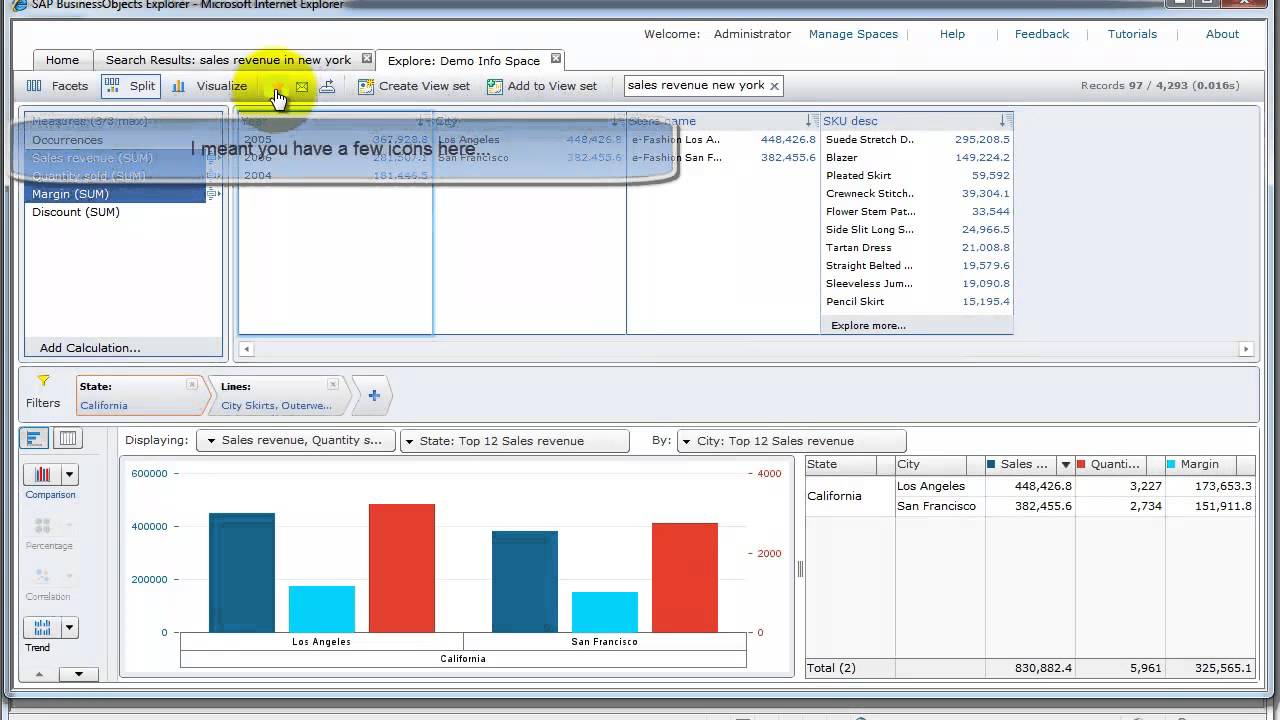The width and height of the screenshot is (1280, 720).
Task: Expand the Trend chart options arrow
Action: 70,628
